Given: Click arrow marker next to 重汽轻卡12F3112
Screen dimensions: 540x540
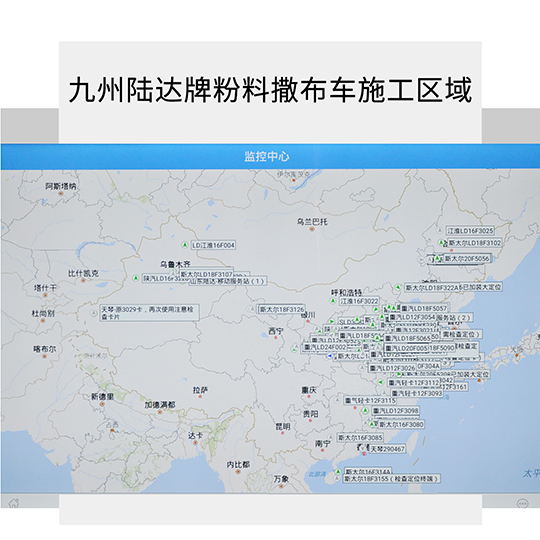Looking at the screenshot, I should pyautogui.click(x=381, y=382).
